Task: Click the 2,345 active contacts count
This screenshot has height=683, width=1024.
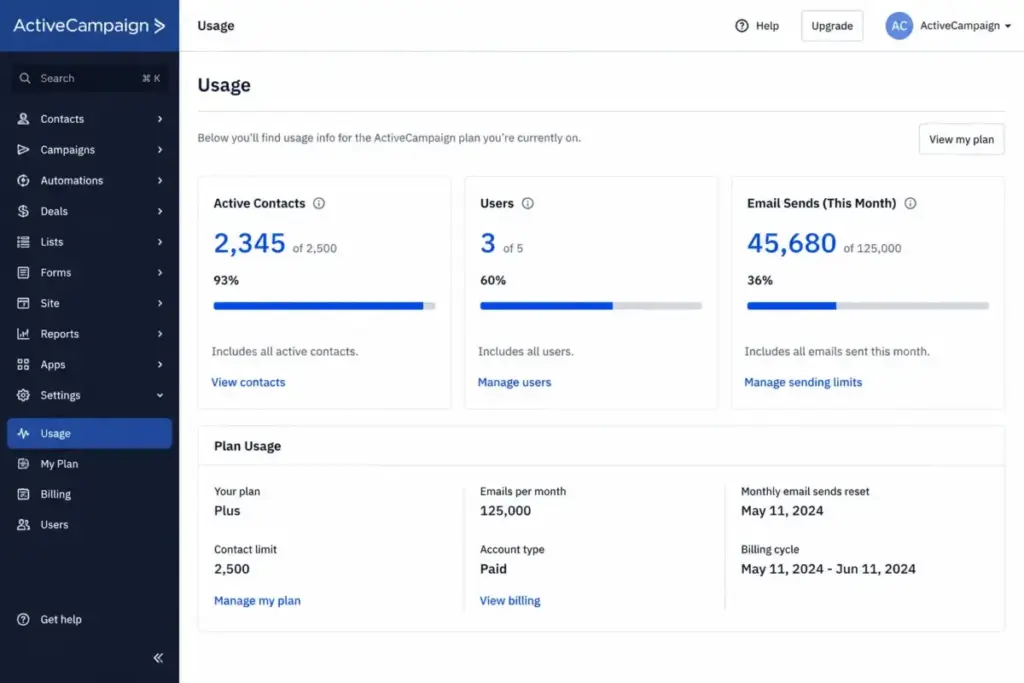Action: point(249,243)
